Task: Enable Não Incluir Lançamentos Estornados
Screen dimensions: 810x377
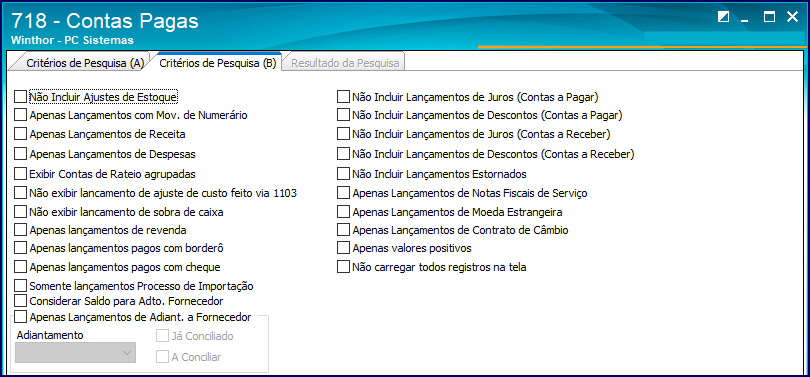Action: [343, 174]
